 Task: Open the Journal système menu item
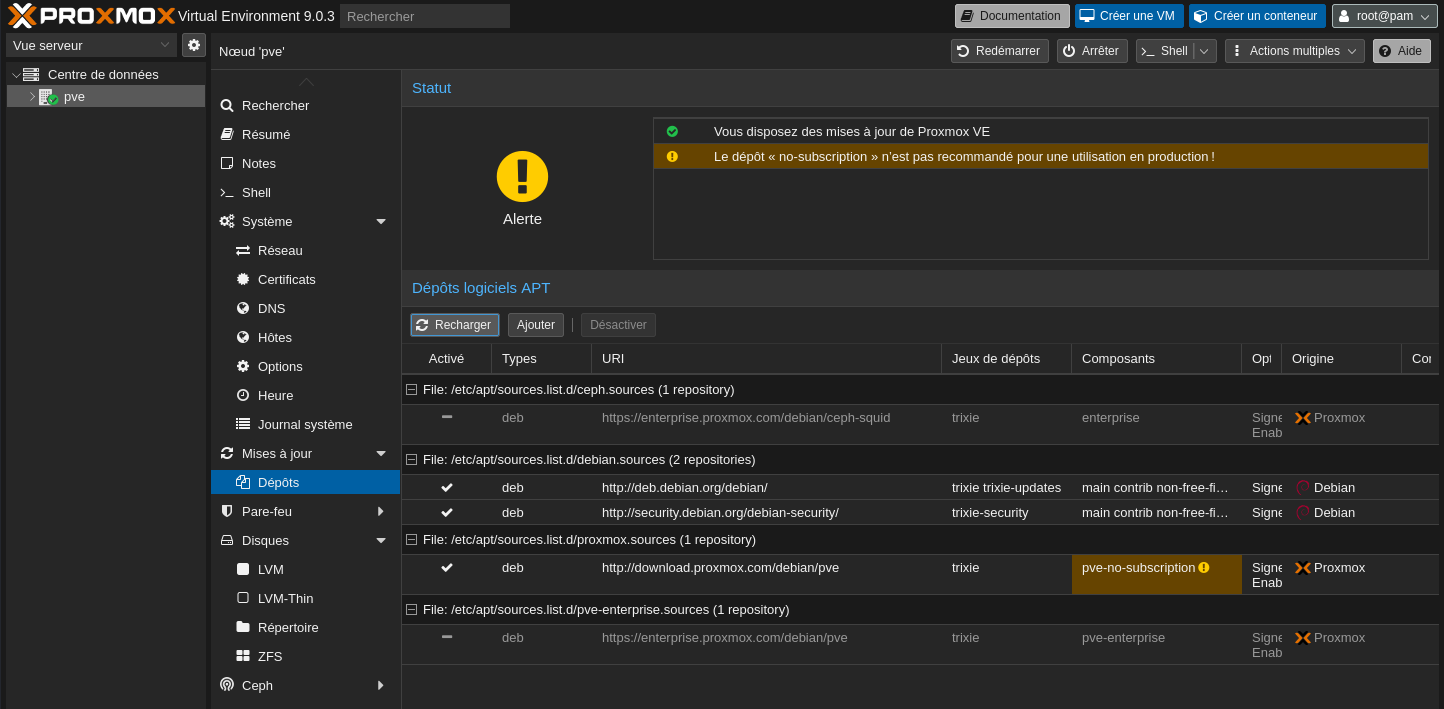[x=305, y=424]
